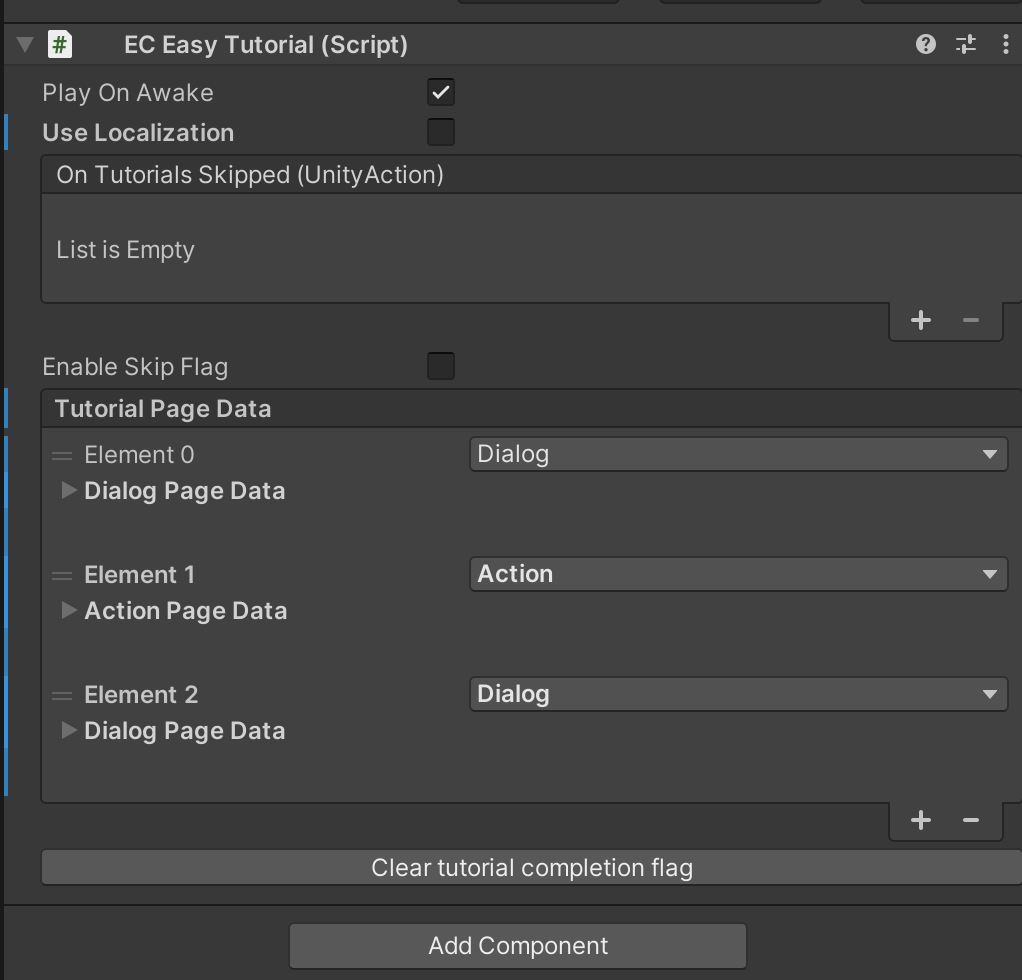Click the Add Component button
This screenshot has width=1022, height=980.
(x=518, y=945)
